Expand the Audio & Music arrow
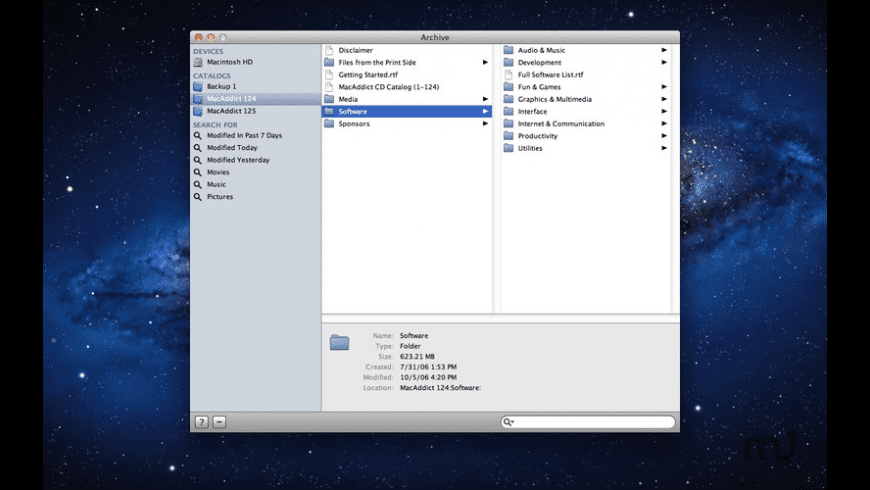Viewport: 870px width, 490px height. point(664,50)
